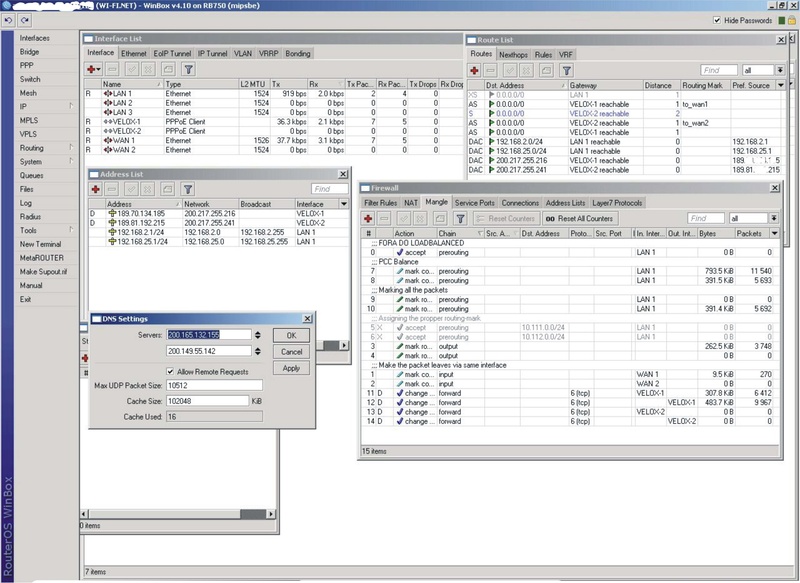The image size is (800, 583).
Task: Switch to the Ethernet tab in Interface List
Action: click(x=134, y=53)
